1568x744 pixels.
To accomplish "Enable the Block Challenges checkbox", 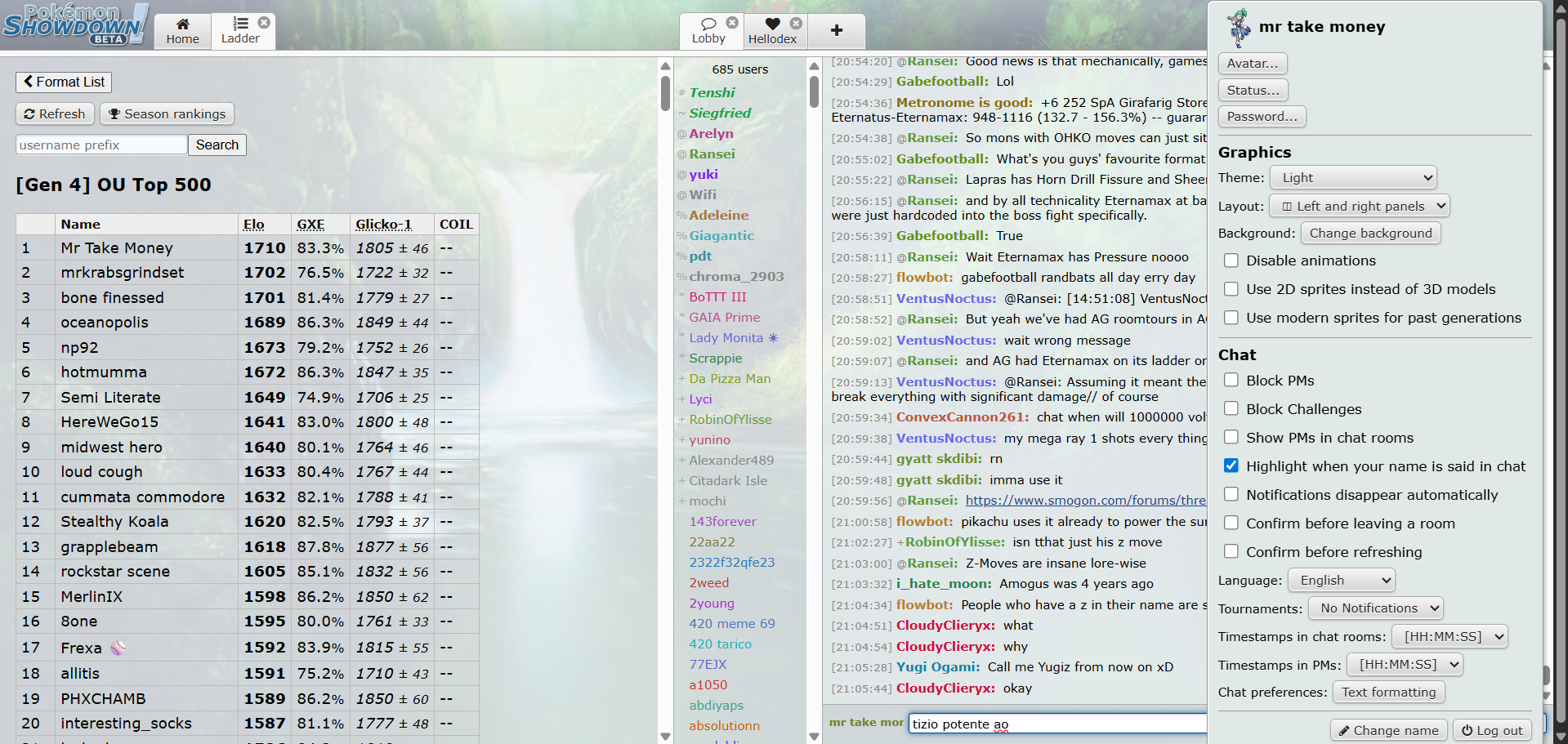I will click(1231, 408).
